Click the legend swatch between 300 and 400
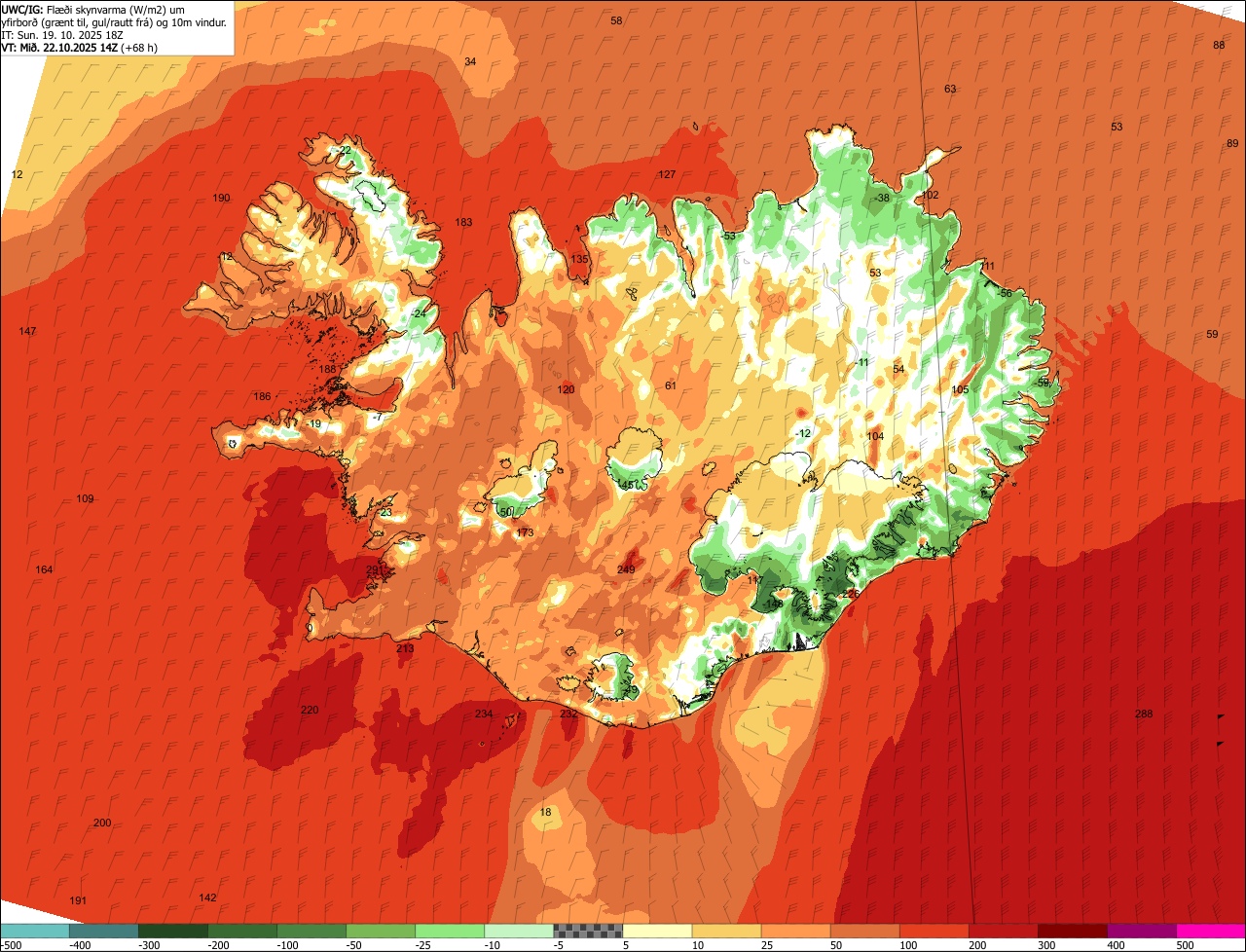Screen dimensions: 1246x952 (1072, 931)
